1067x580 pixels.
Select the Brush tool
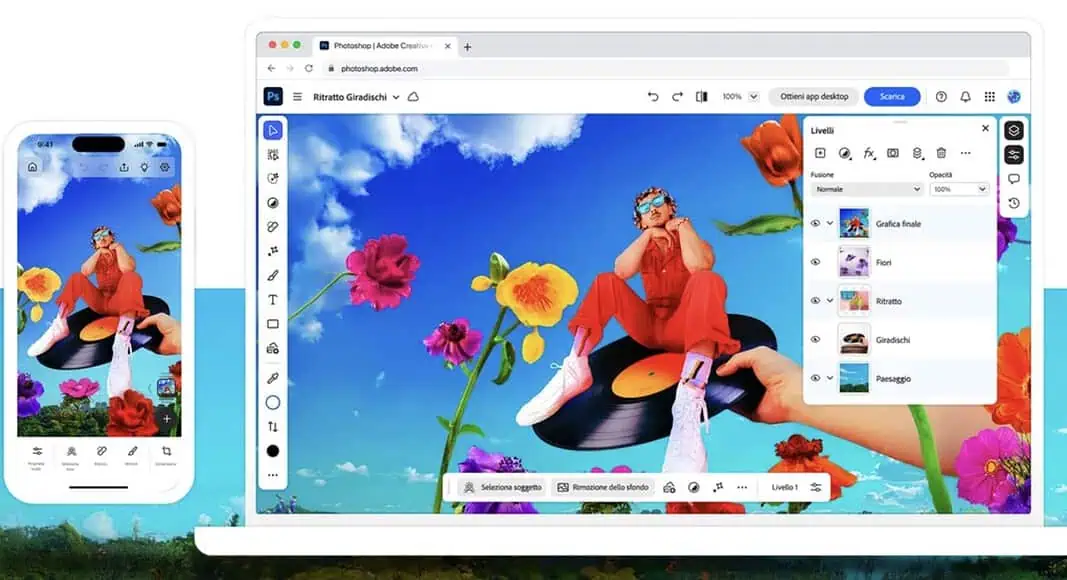[x=272, y=275]
